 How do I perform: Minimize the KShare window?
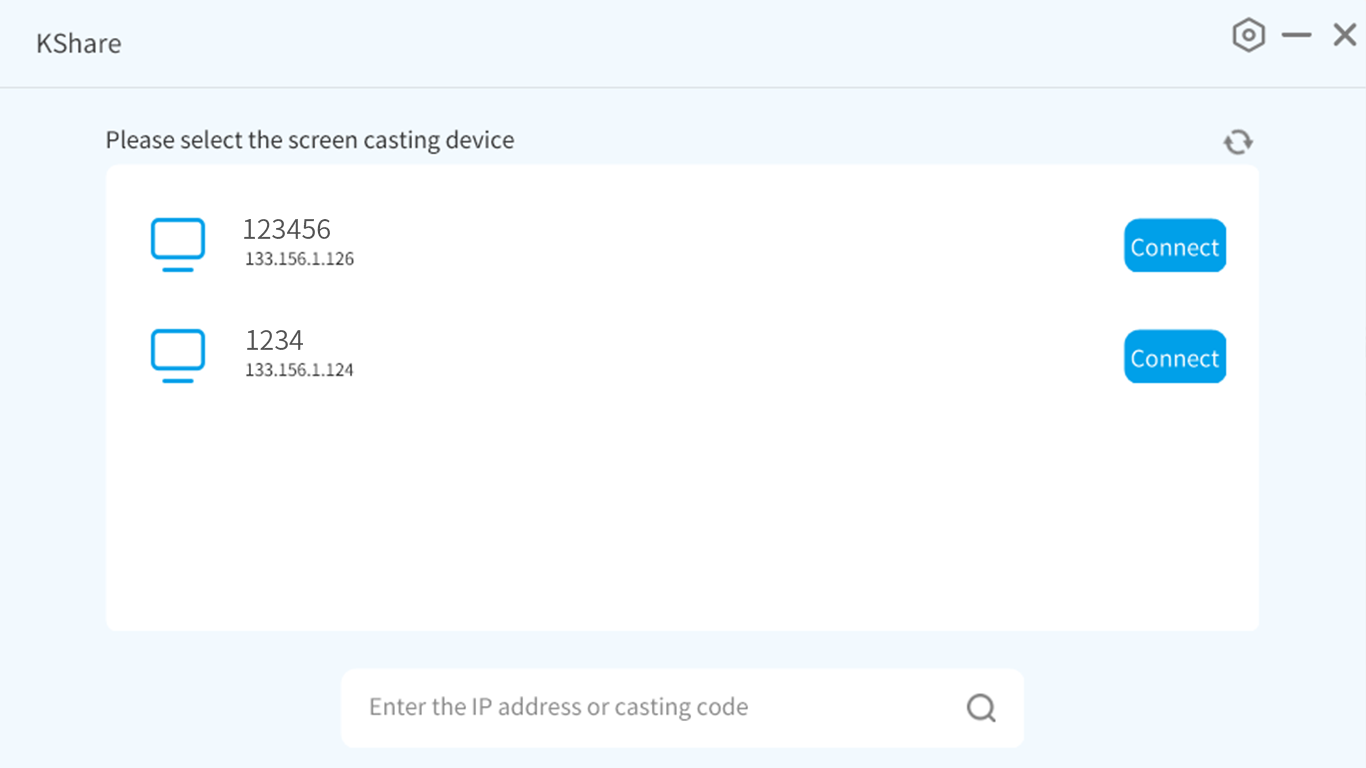(1296, 36)
